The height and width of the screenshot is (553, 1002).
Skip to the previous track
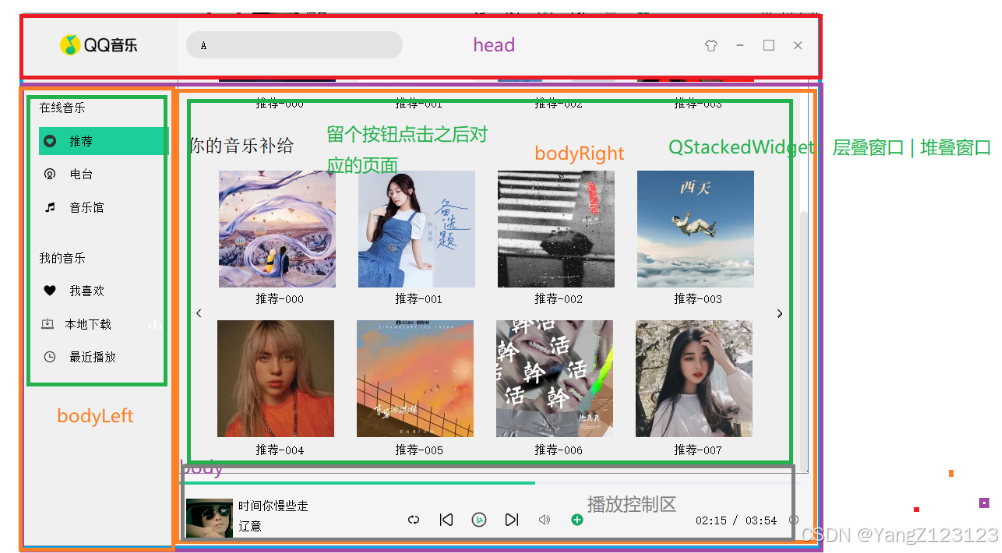446,520
